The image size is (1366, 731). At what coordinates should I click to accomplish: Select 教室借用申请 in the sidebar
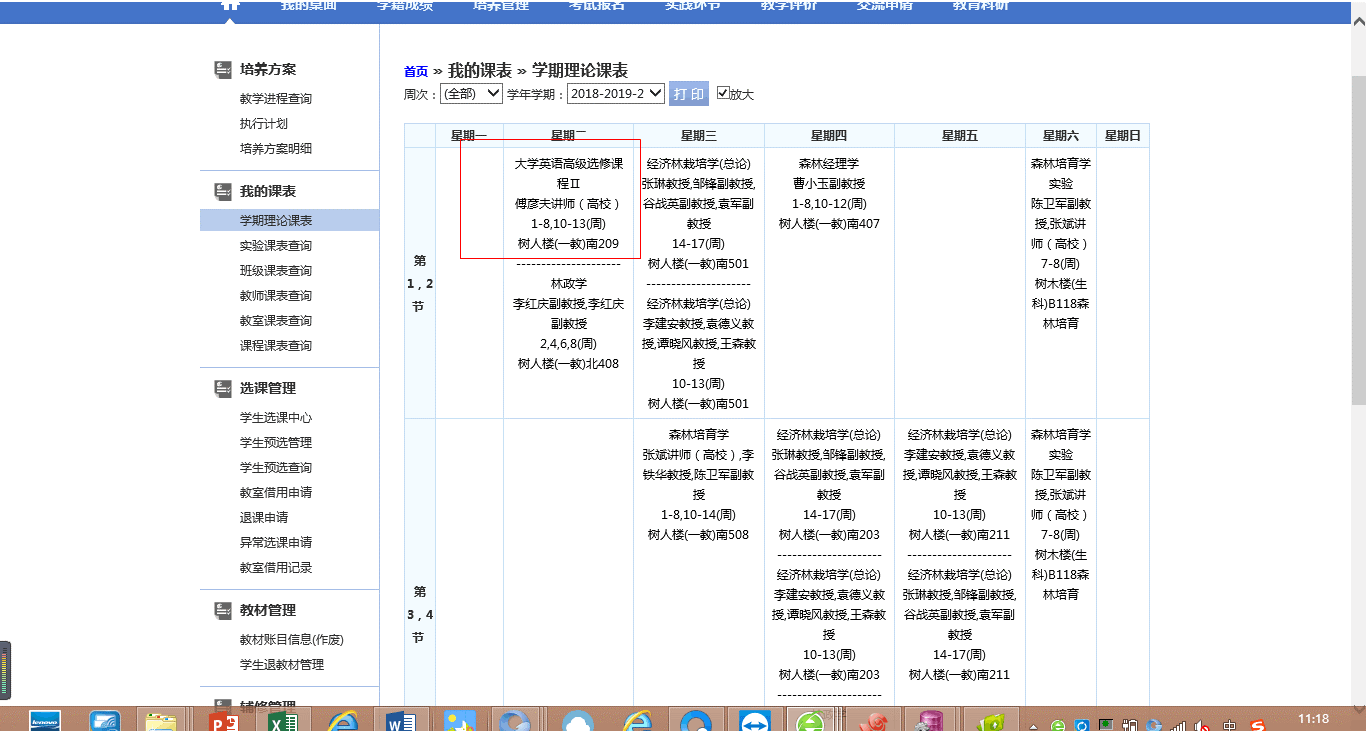pos(276,493)
